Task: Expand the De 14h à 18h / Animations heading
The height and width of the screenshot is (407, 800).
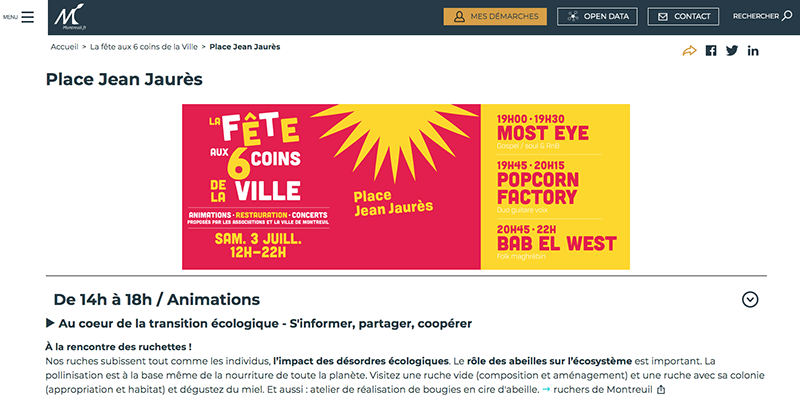Action: pyautogui.click(x=157, y=299)
